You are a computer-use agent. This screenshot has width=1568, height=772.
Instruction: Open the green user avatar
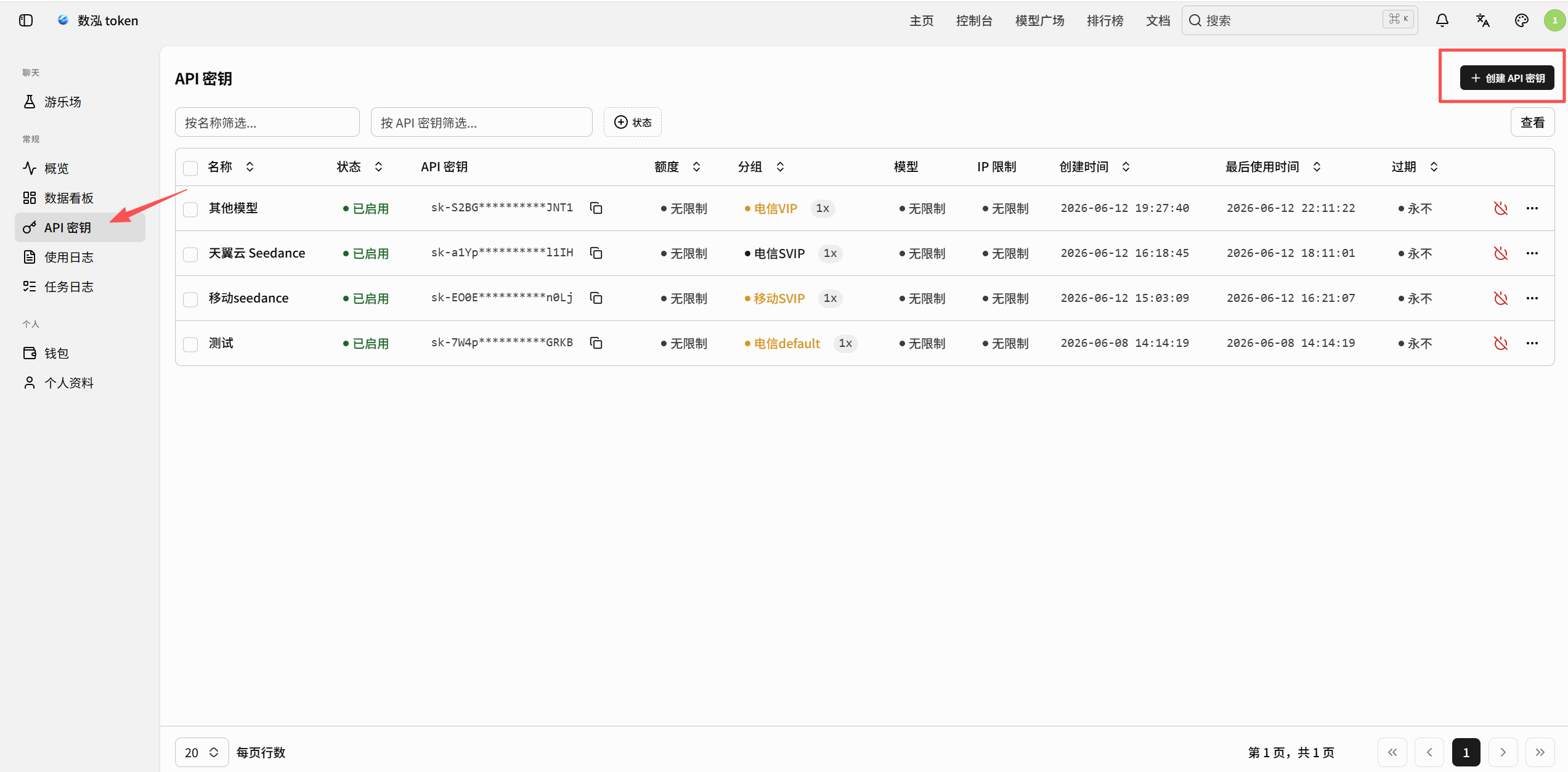tap(1554, 20)
